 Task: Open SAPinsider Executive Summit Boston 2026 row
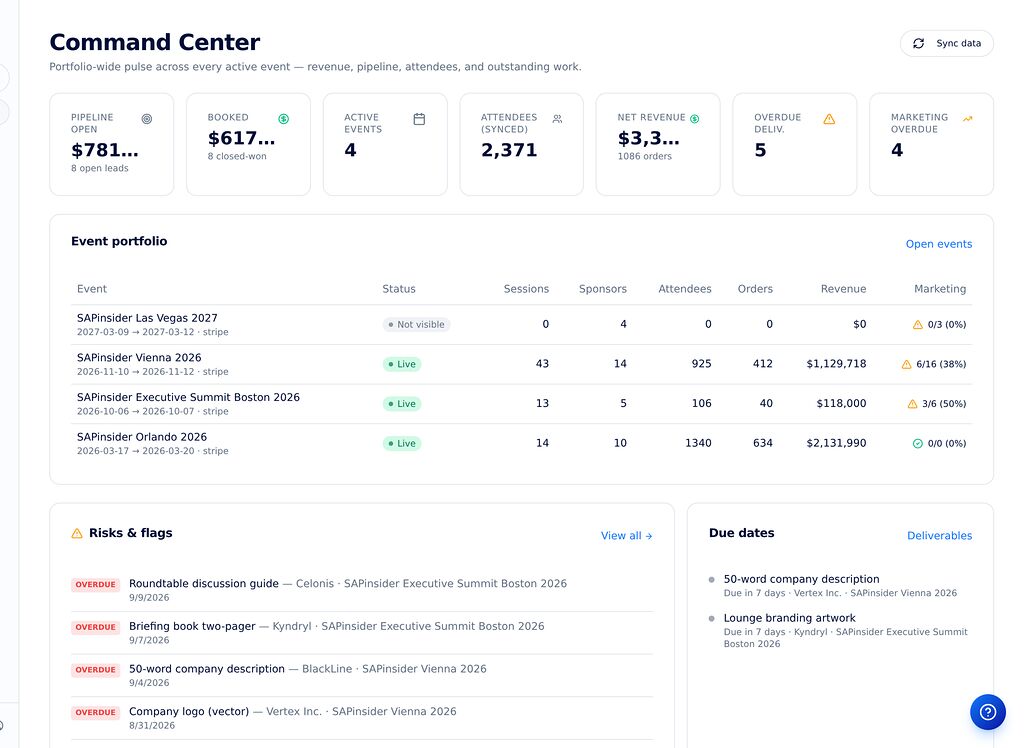521,404
